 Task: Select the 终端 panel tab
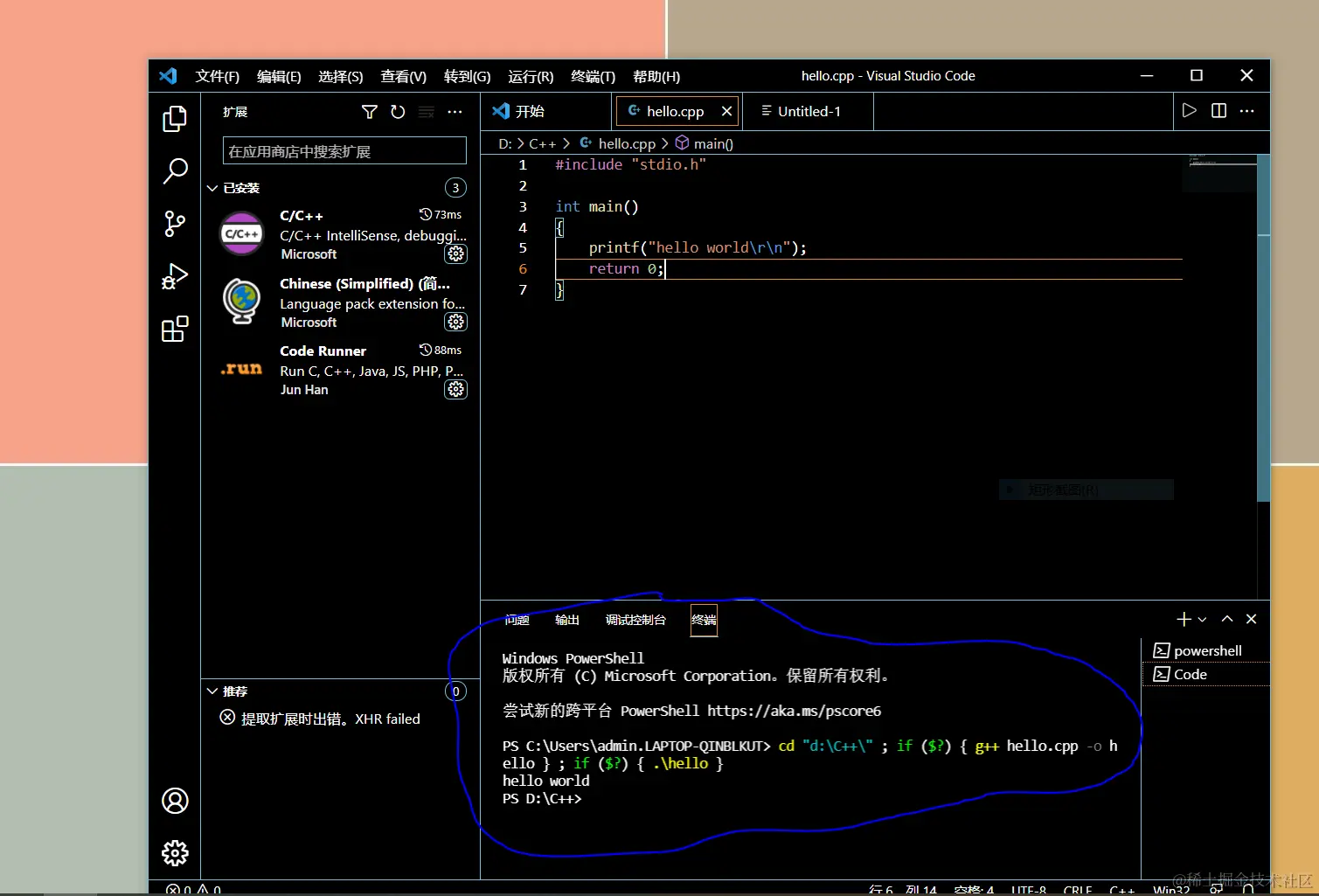click(x=704, y=620)
